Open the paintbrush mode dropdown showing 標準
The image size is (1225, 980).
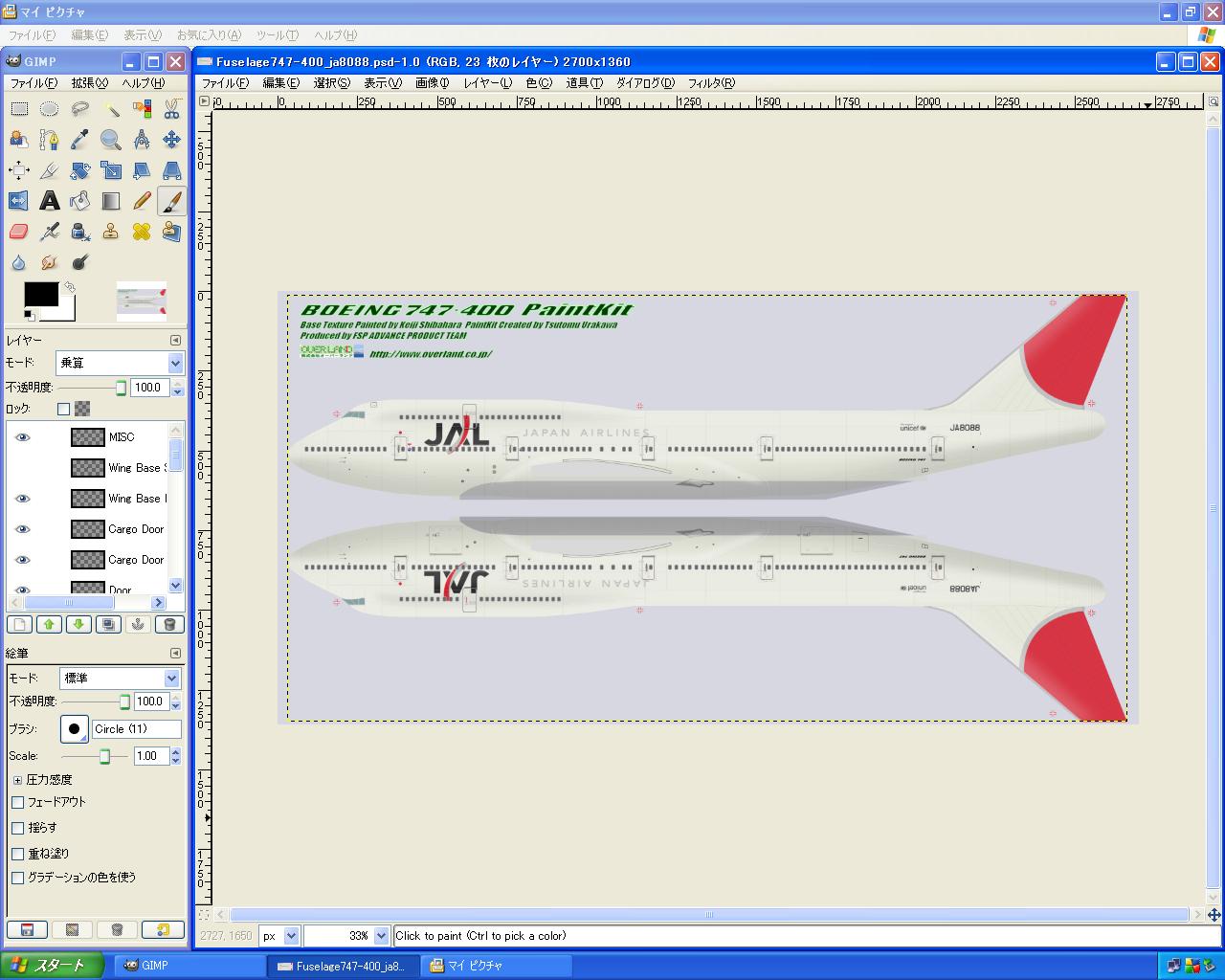point(120,679)
